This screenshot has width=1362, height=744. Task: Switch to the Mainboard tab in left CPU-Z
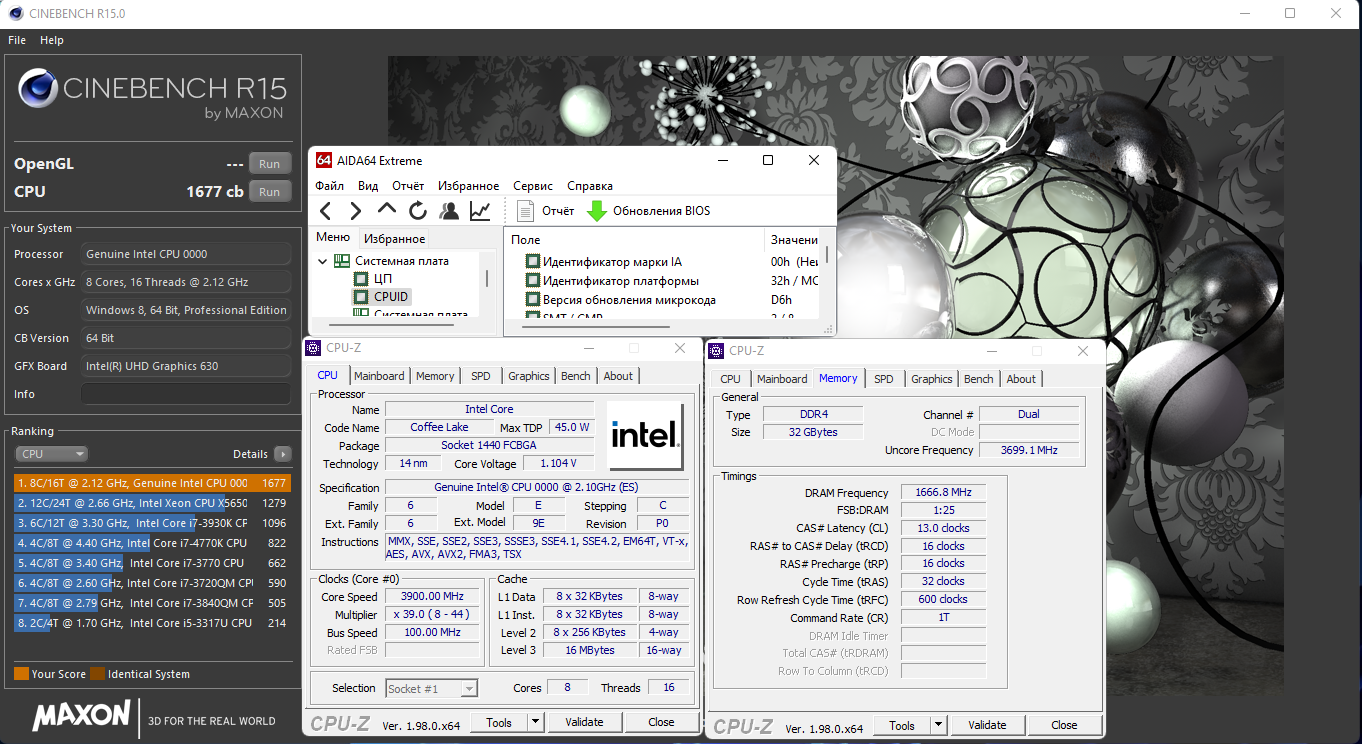[379, 376]
